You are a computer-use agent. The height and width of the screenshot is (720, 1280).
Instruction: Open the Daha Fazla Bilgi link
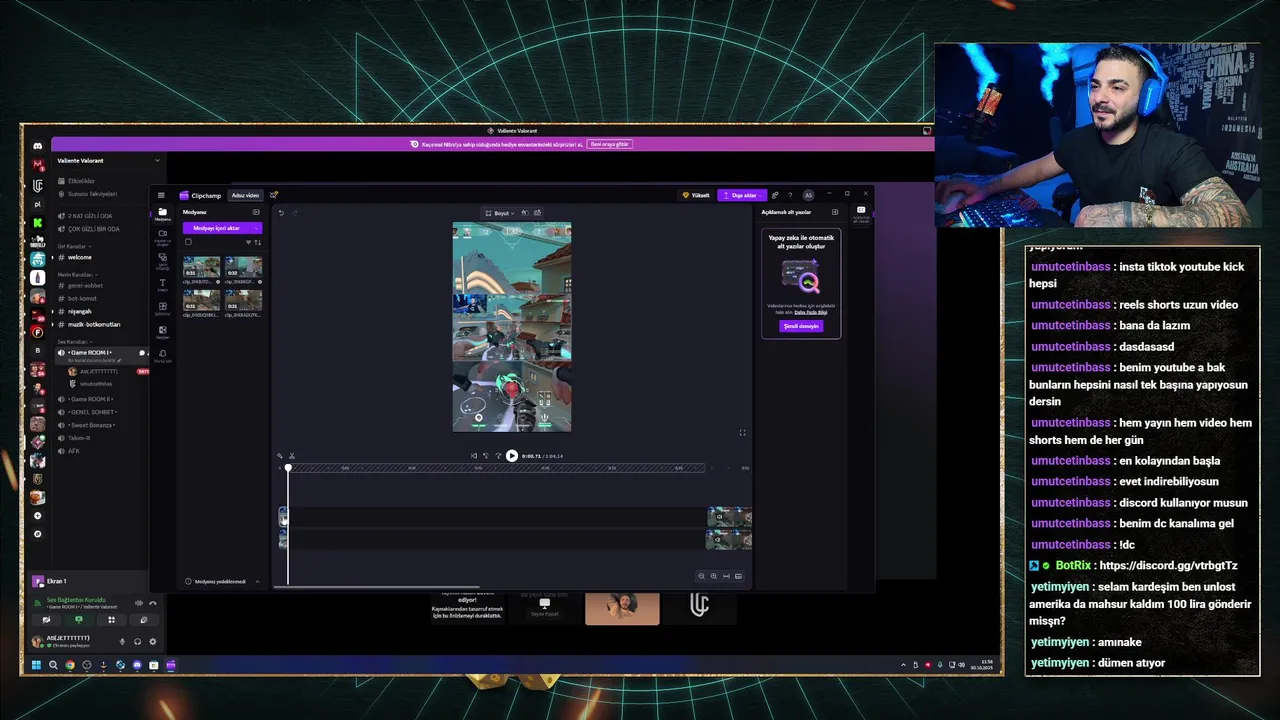(811, 312)
